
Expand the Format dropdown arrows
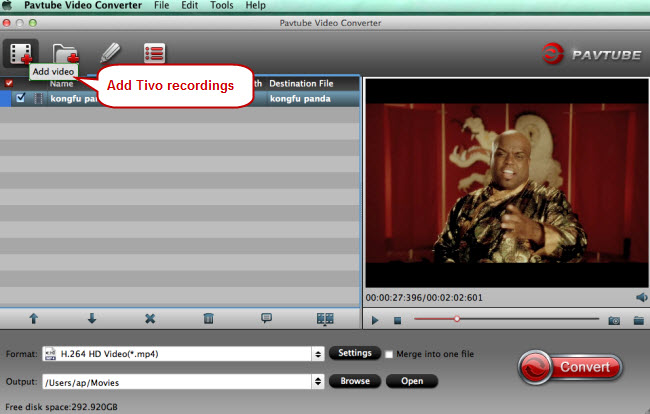click(x=318, y=354)
